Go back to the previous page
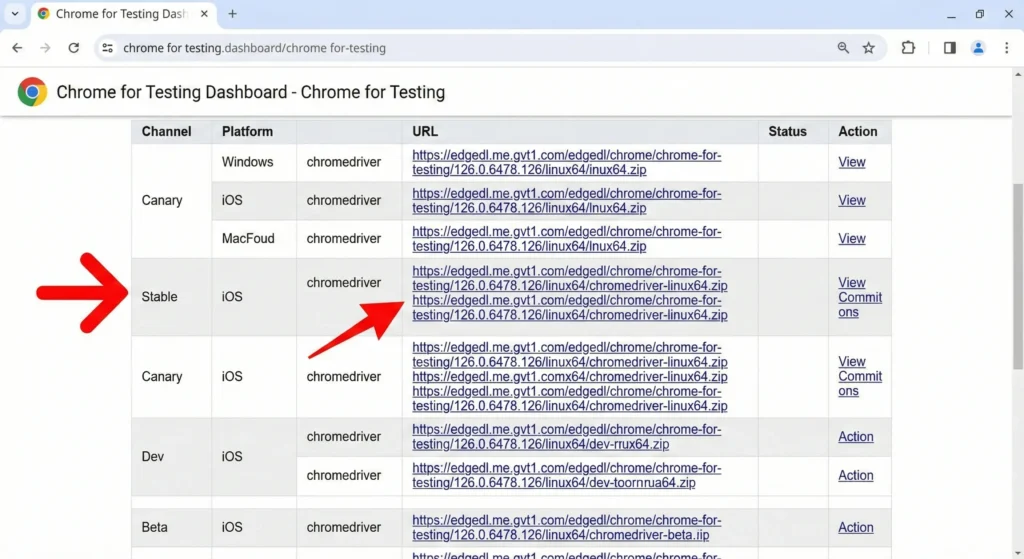This screenshot has height=559, width=1024. coord(17,48)
